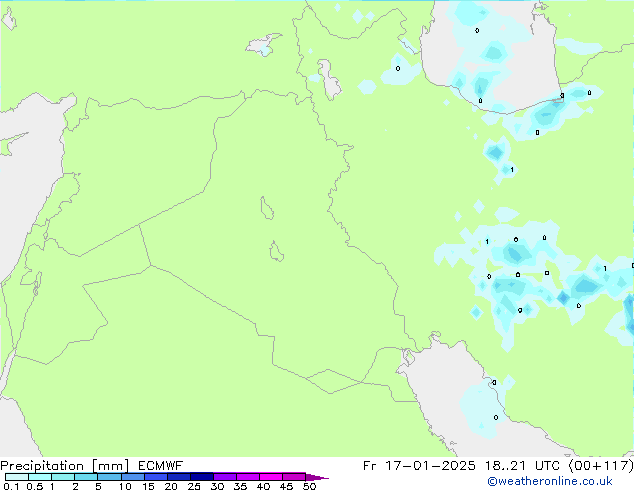
Task: Select the Fr 17-01-2025 date label
Action: pyautogui.click(x=419, y=466)
